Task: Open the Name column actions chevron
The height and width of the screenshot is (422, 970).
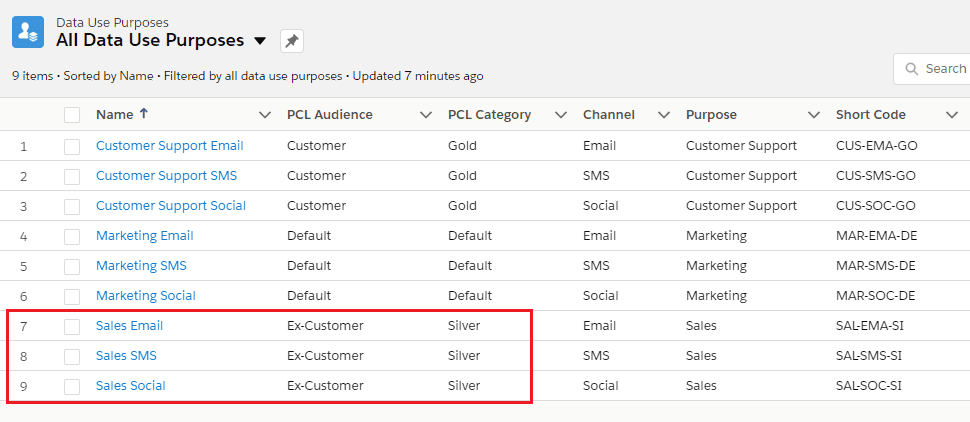Action: pos(265,115)
